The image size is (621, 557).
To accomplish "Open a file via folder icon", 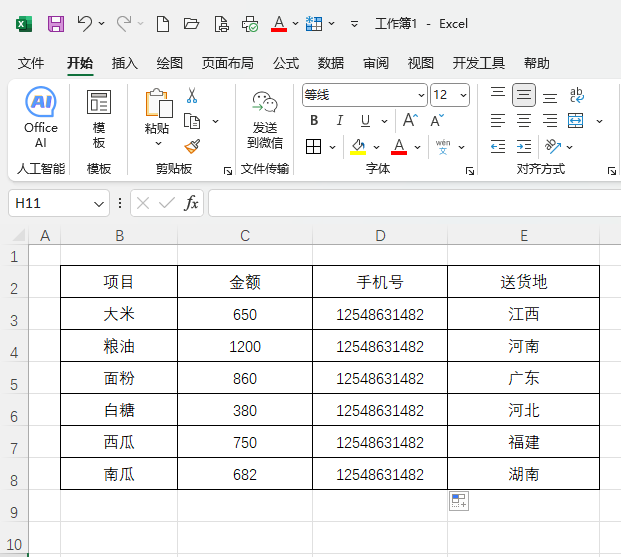I will pyautogui.click(x=191, y=24).
